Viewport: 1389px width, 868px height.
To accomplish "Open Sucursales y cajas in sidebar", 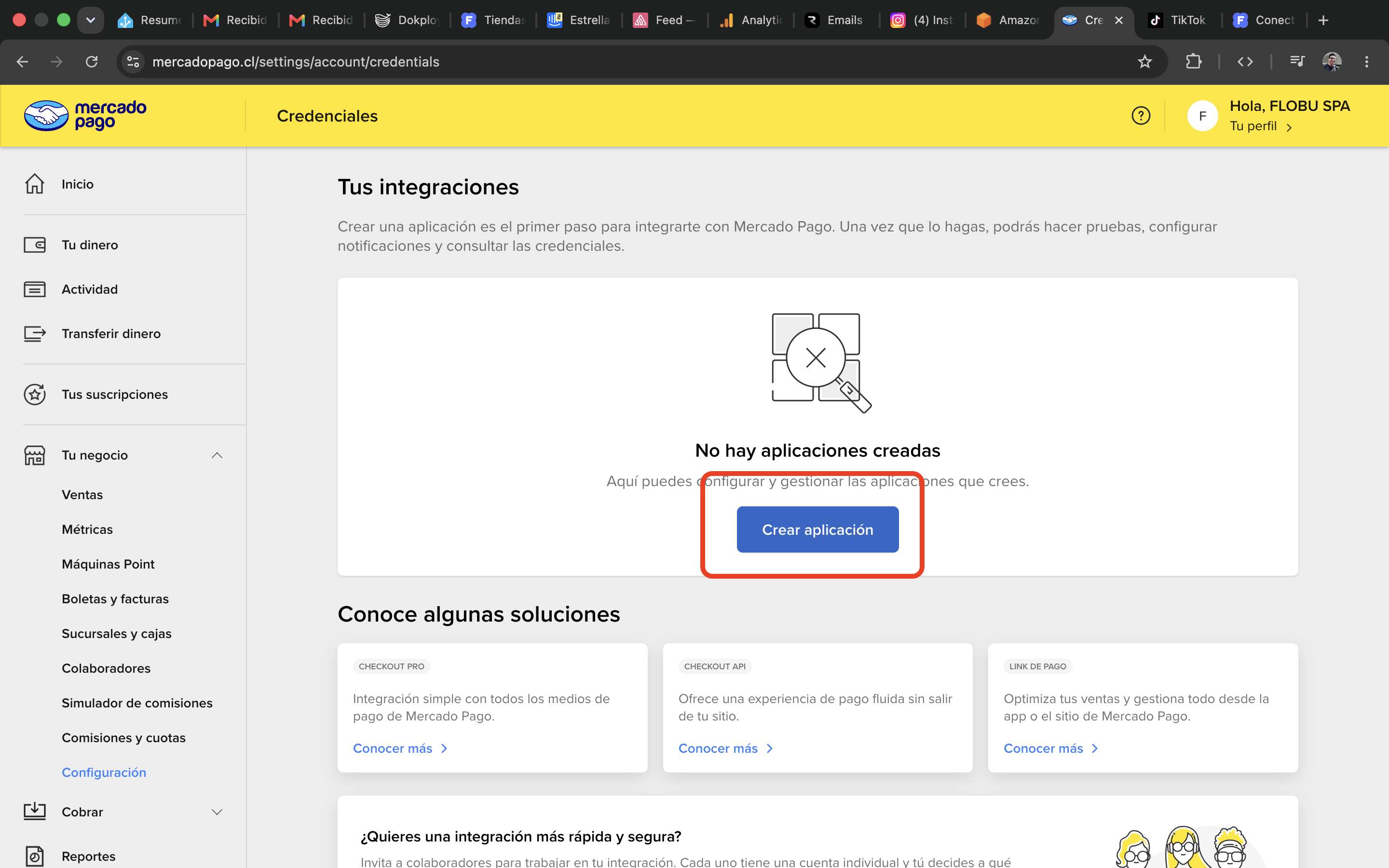I will pyautogui.click(x=117, y=634).
